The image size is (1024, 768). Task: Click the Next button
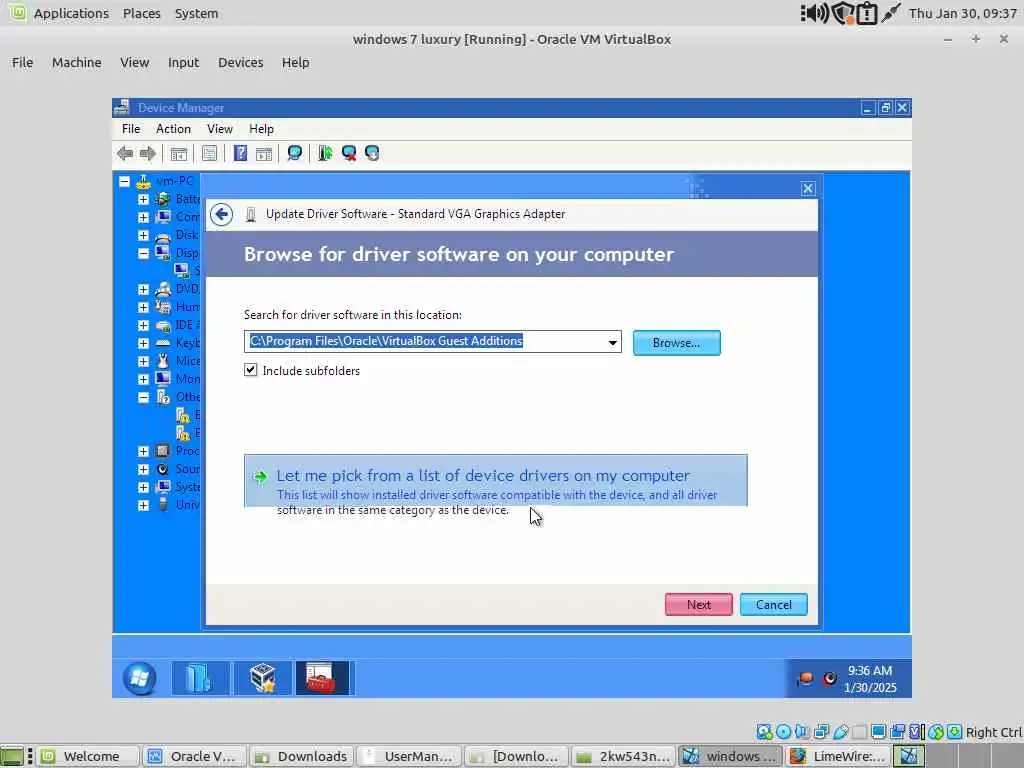698,605
